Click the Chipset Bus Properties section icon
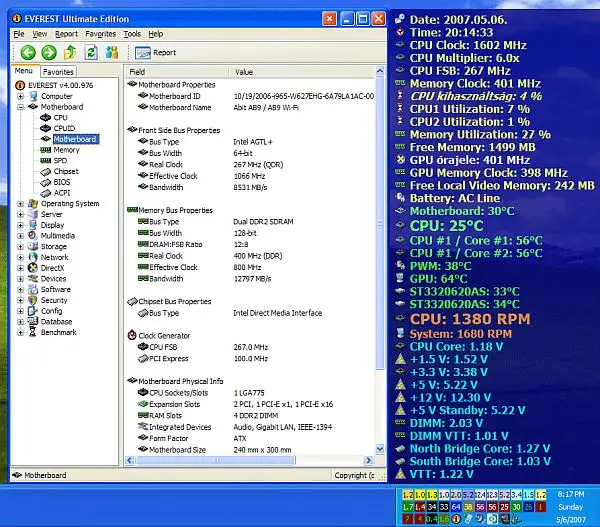600x527 pixels. [x=132, y=302]
